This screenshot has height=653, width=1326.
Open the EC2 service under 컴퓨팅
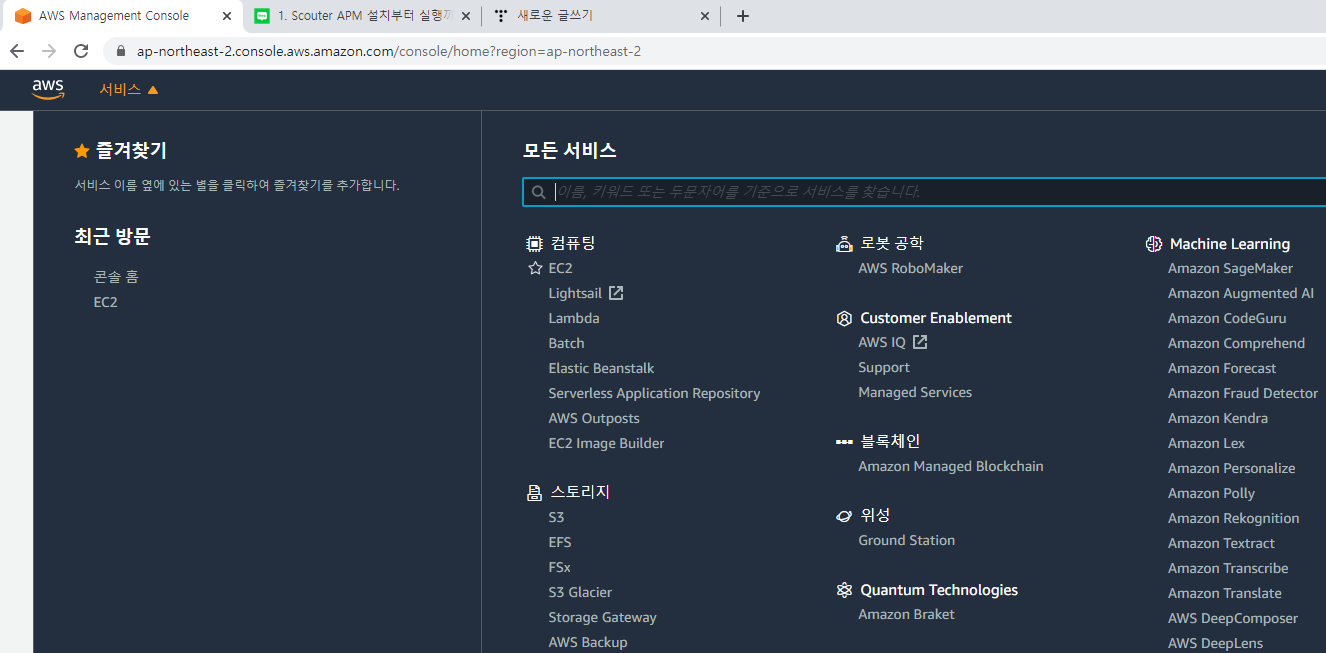pos(560,268)
